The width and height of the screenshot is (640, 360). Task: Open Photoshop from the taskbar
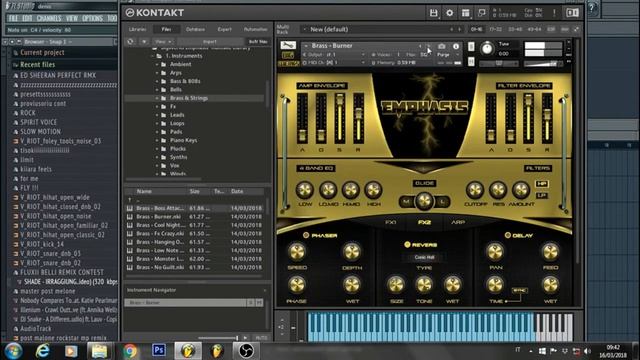click(x=159, y=350)
